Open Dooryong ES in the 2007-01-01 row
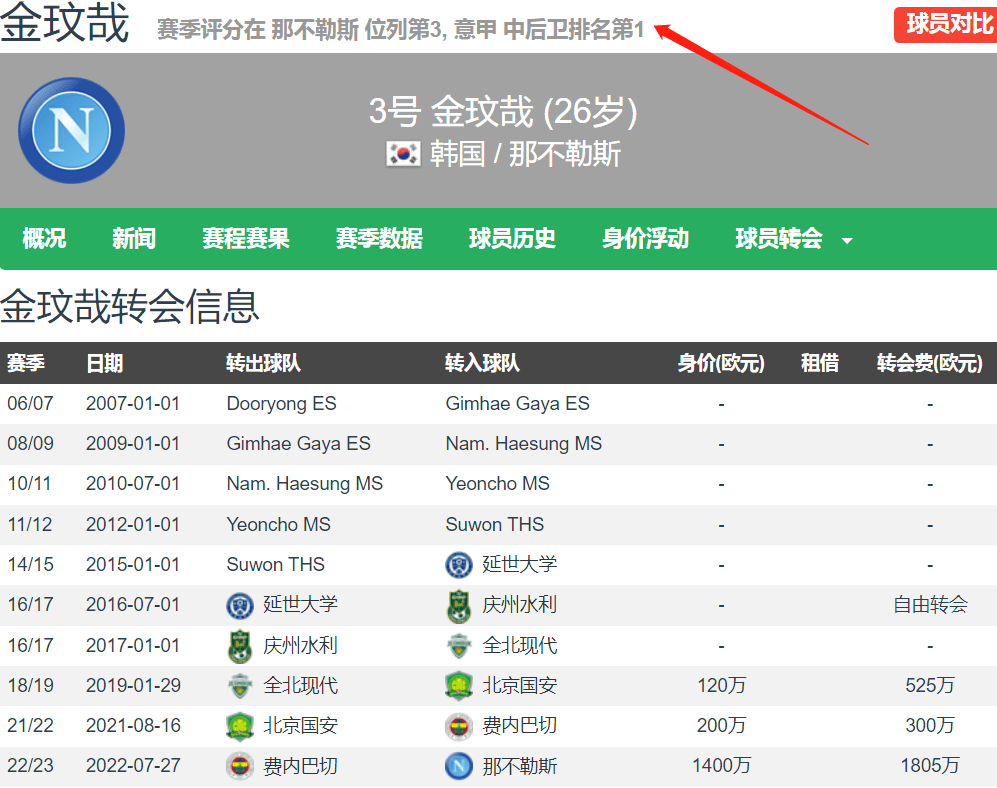997x788 pixels. 282,404
